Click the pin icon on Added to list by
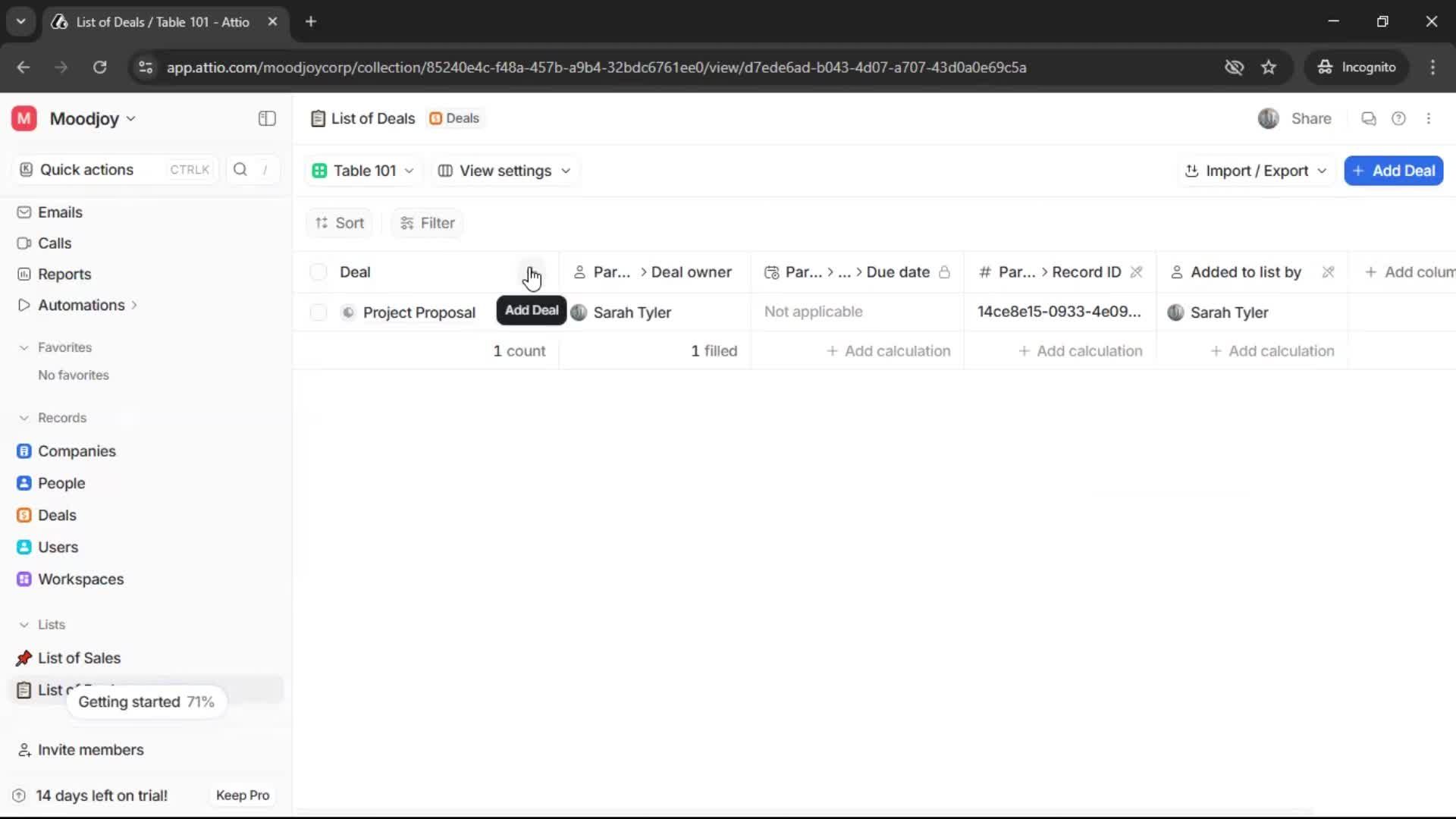This screenshot has height=819, width=1456. 1329,272
